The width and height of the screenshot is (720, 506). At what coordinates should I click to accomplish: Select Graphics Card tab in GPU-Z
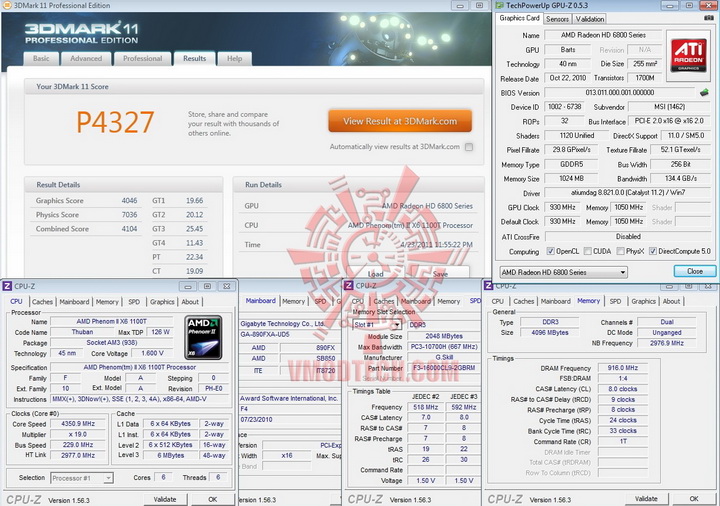pyautogui.click(x=519, y=18)
